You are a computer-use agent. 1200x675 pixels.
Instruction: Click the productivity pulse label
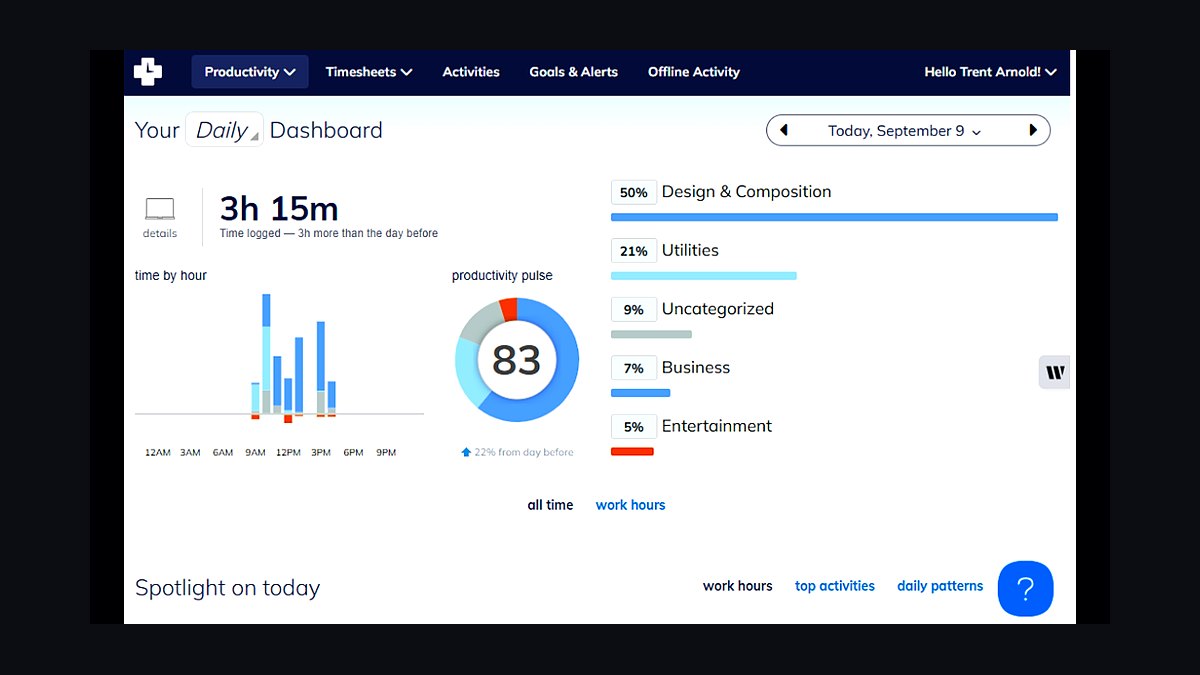[x=502, y=276]
